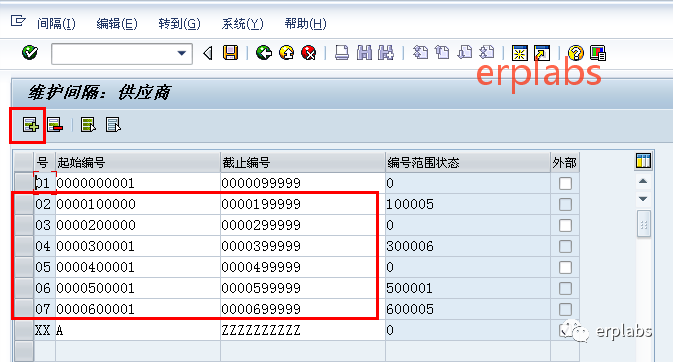This screenshot has height=362, width=673.
Task: Open the 转到(G) menu
Action: [179, 23]
